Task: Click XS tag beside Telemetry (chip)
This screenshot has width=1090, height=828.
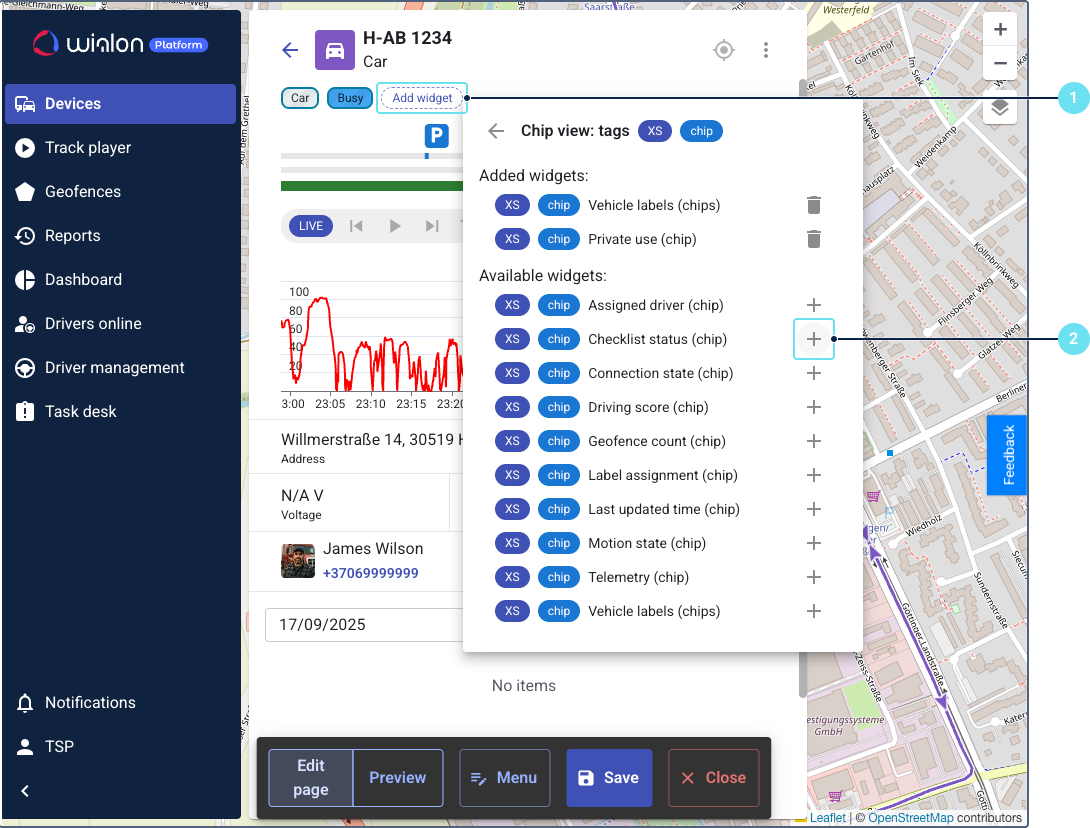Action: [512, 577]
